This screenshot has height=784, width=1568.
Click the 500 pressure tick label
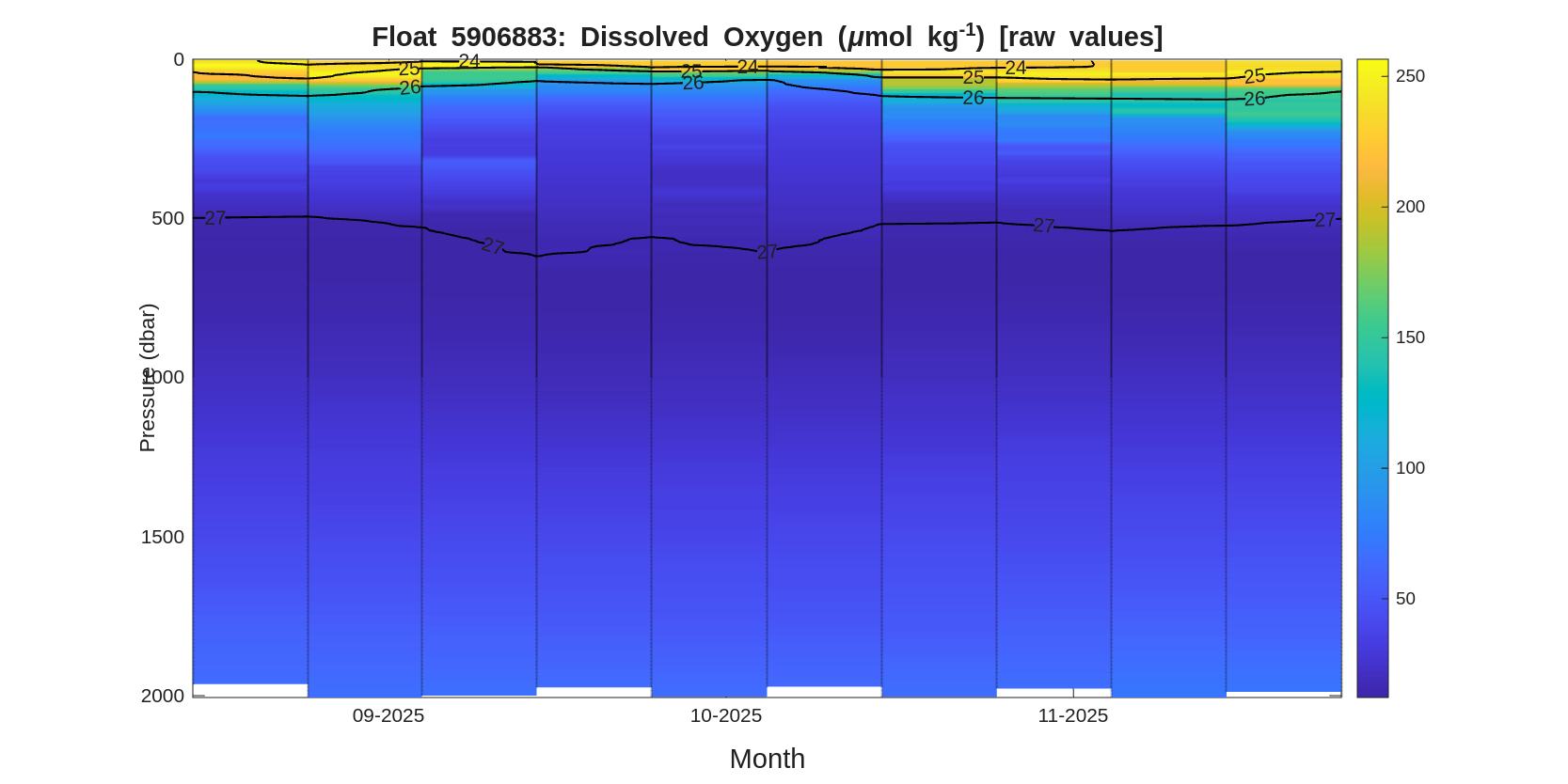tap(167, 218)
